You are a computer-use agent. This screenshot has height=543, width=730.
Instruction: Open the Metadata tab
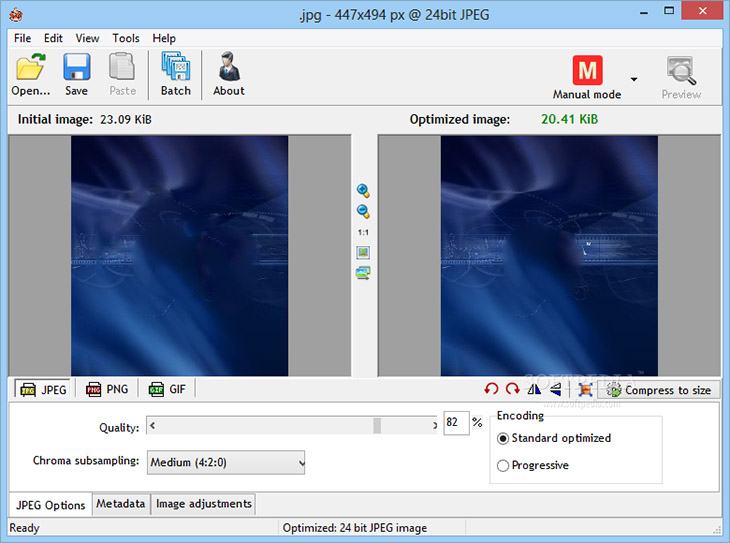coord(121,504)
